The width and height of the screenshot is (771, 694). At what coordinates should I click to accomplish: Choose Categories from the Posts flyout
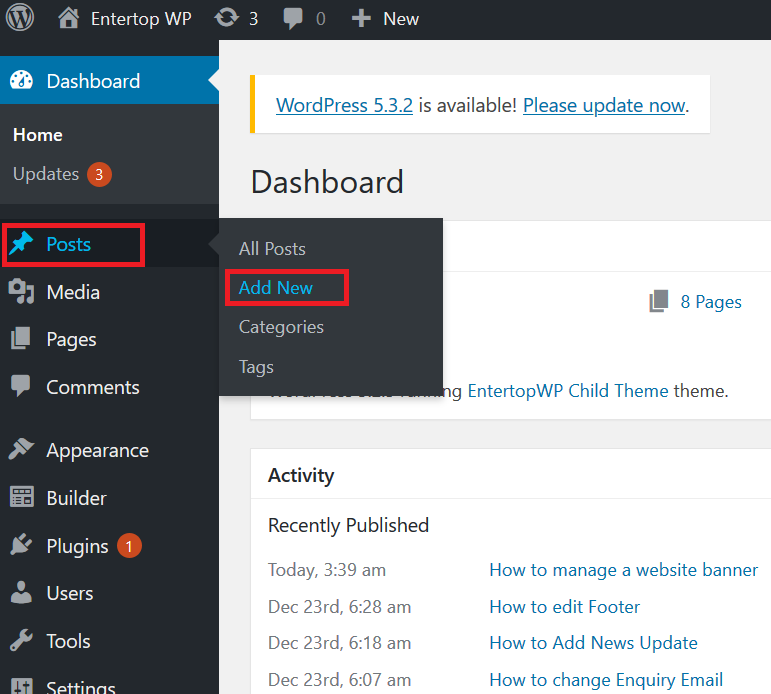(x=281, y=327)
